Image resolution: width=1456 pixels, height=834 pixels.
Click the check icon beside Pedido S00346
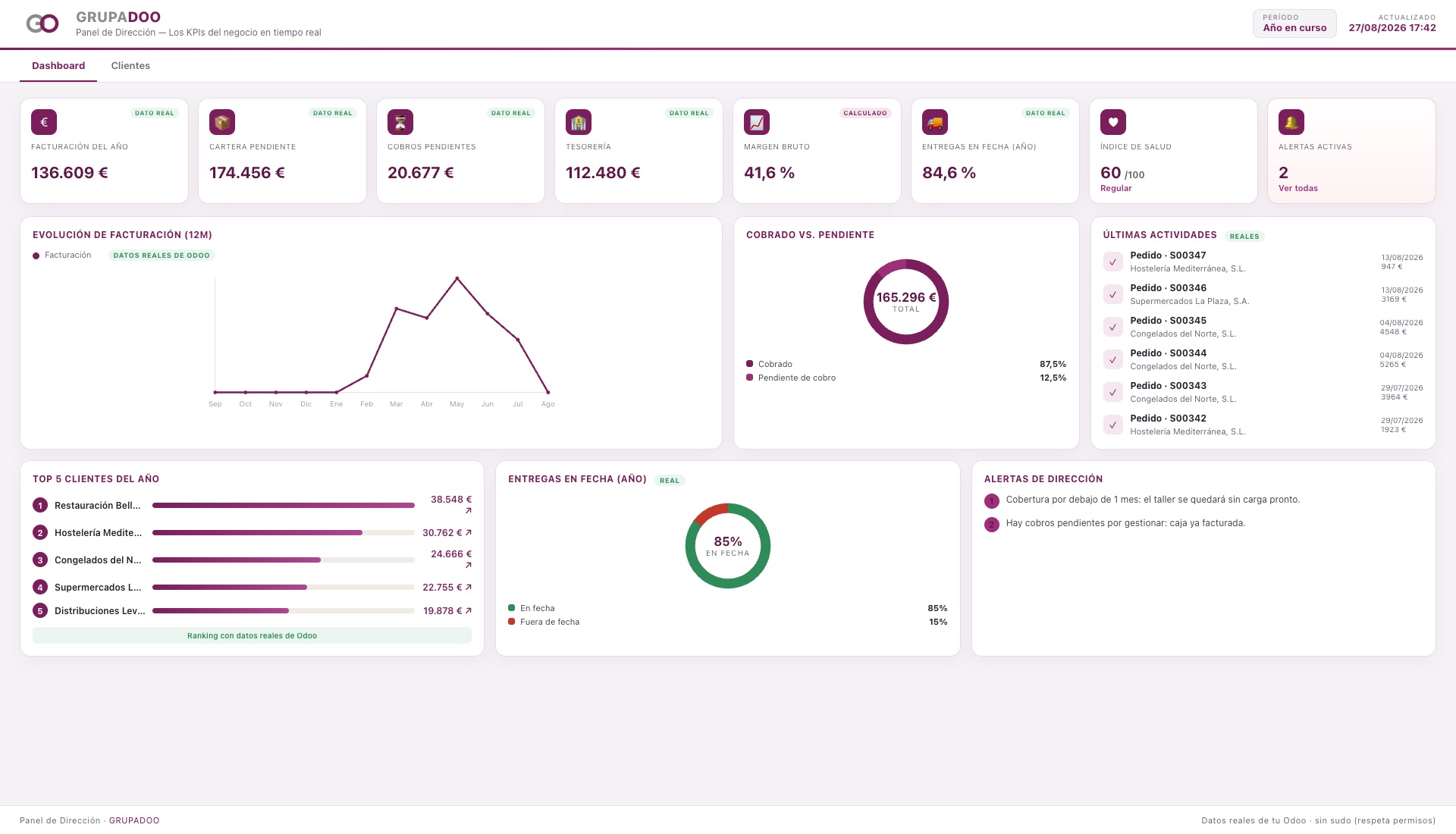1112,294
